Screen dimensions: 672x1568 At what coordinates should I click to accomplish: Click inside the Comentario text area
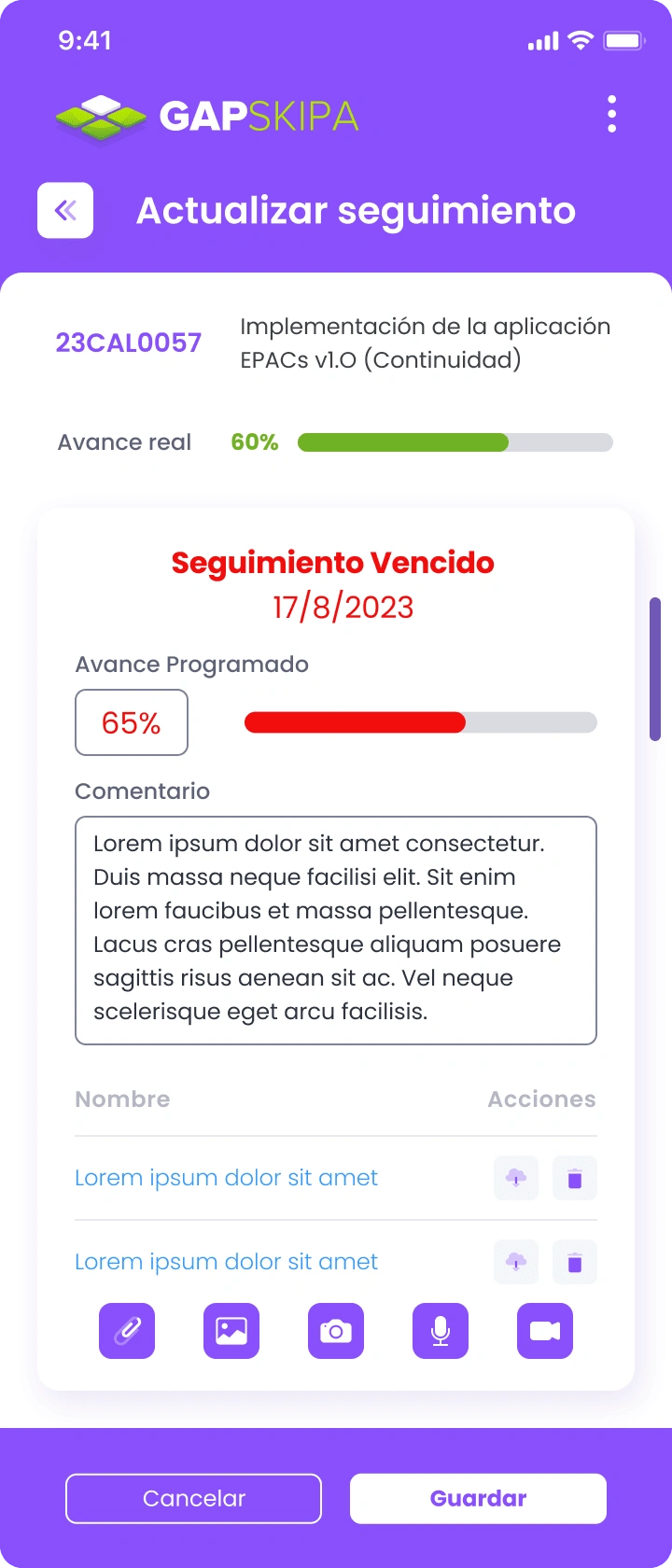pos(336,931)
